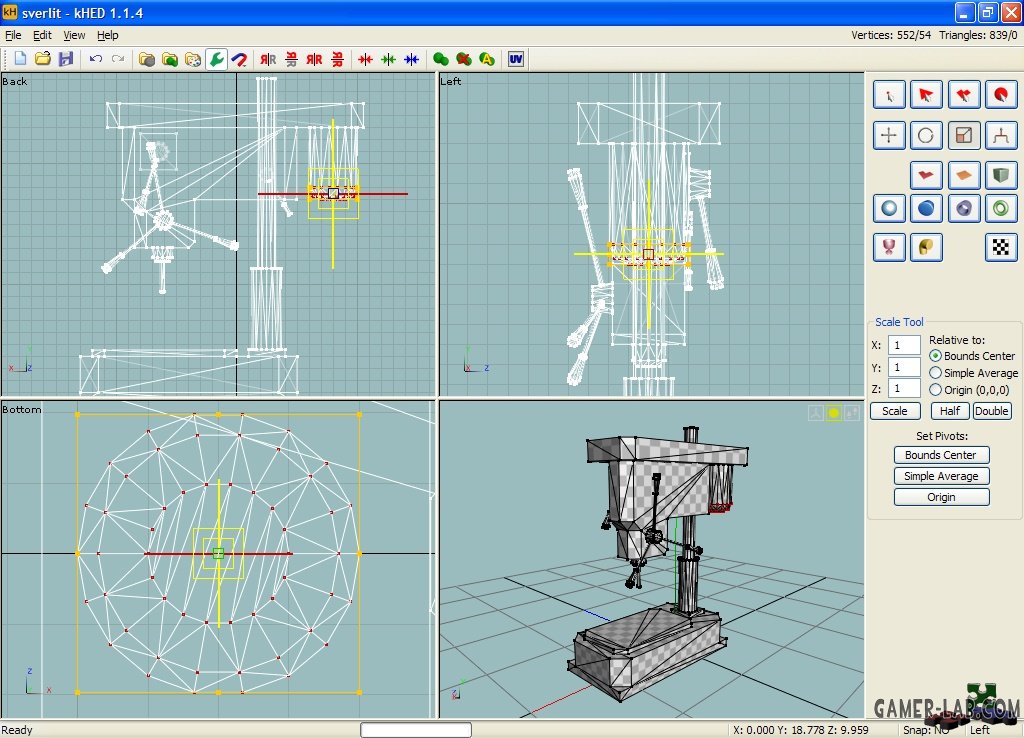Click the fourth red flip icon

coord(337,59)
